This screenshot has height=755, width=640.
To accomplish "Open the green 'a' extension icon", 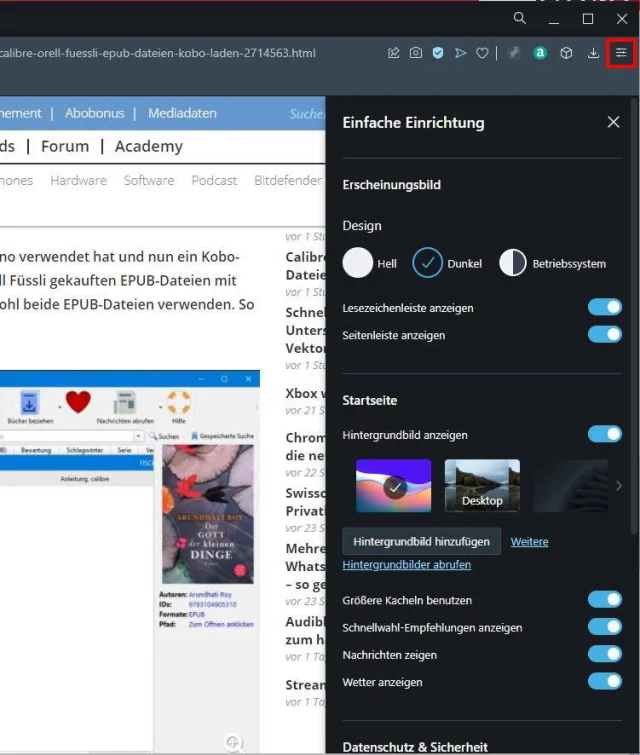I will [540, 53].
